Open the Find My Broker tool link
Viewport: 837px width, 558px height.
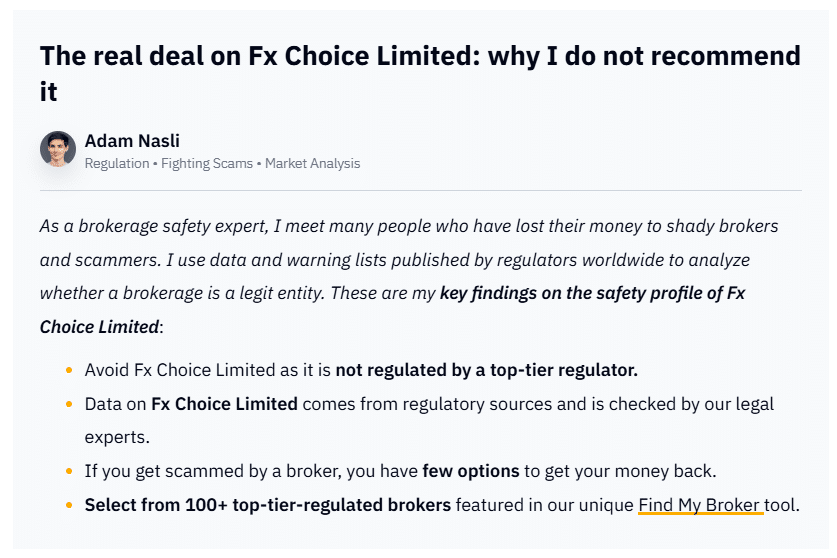pos(700,505)
